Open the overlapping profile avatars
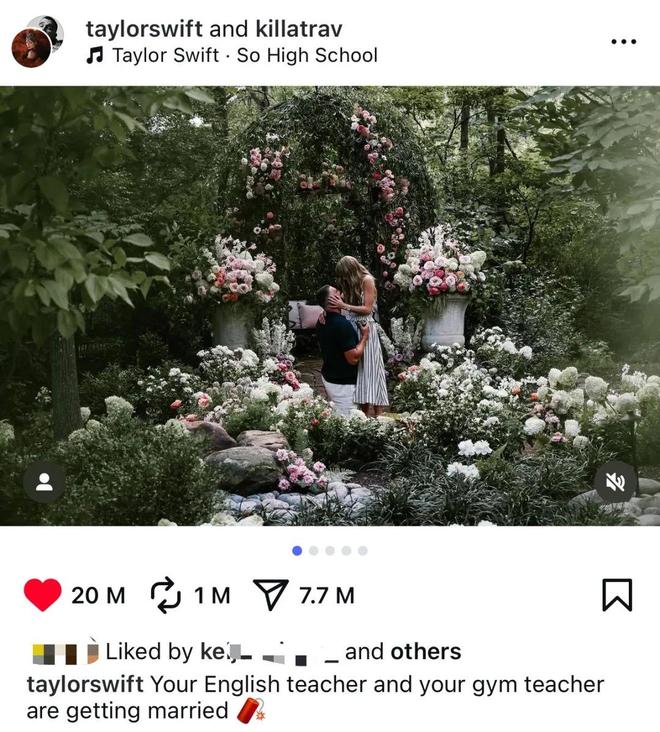 point(37,42)
